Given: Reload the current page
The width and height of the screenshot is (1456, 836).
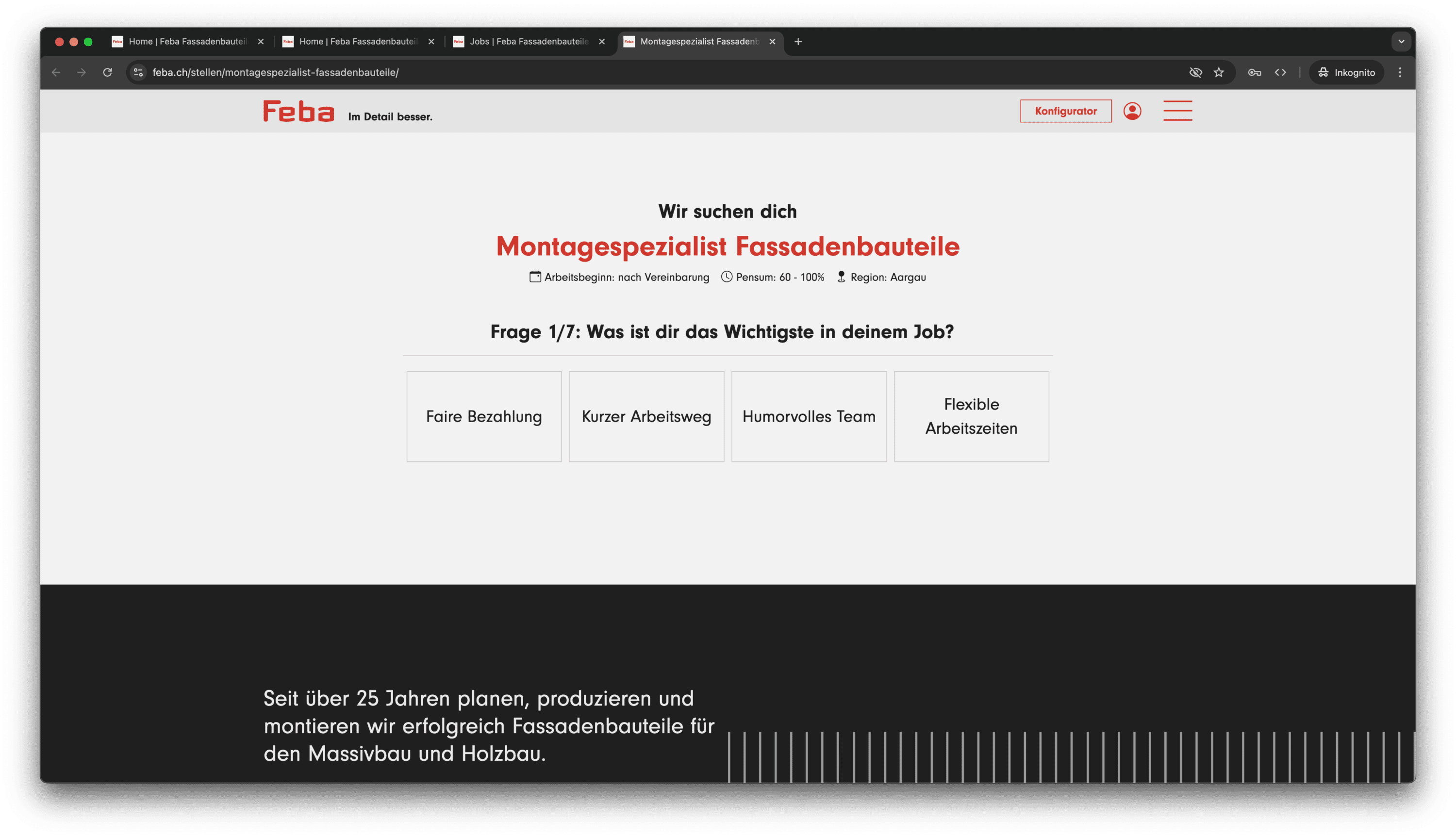Looking at the screenshot, I should [107, 72].
